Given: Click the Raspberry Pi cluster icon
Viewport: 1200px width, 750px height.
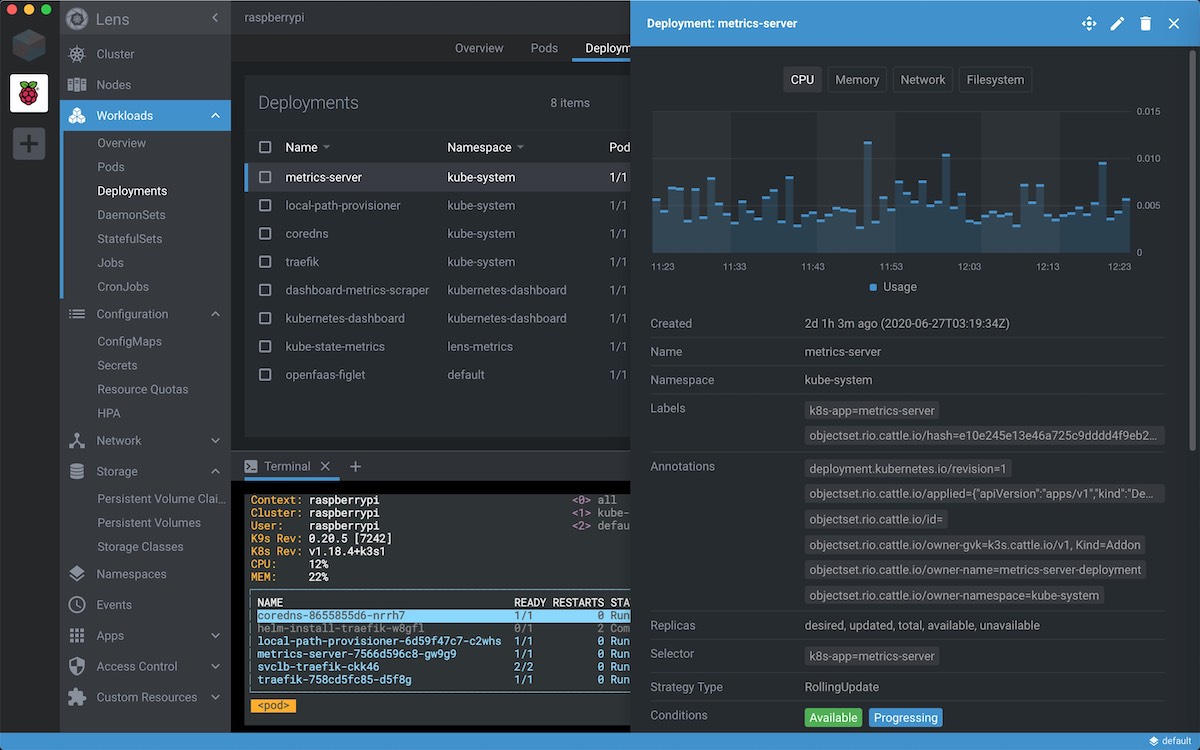Looking at the screenshot, I should click(29, 93).
